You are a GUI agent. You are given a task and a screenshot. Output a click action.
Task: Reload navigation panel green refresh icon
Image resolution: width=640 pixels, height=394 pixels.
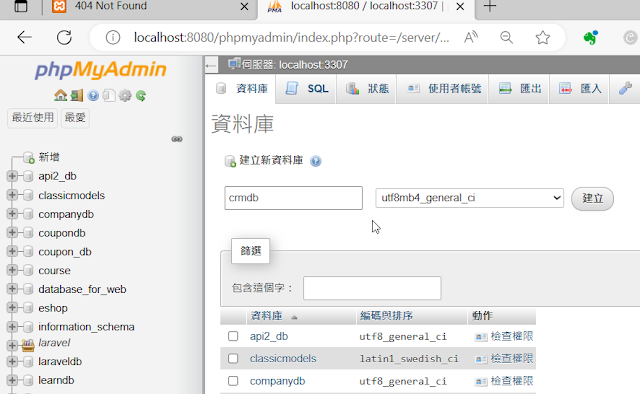pyautogui.click(x=141, y=96)
